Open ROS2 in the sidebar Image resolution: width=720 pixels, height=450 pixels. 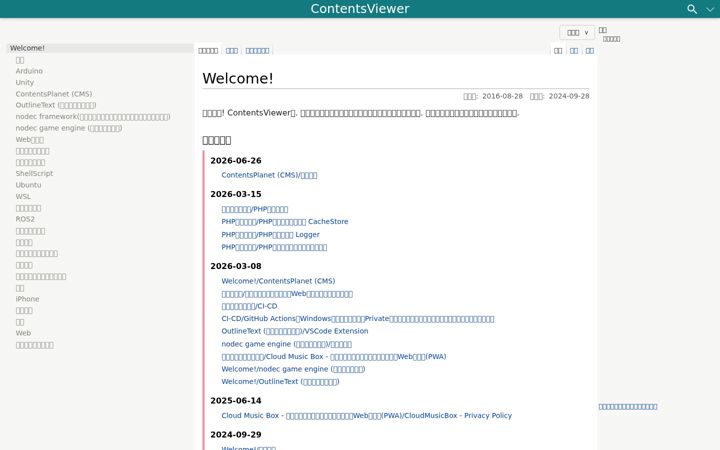[x=25, y=219]
